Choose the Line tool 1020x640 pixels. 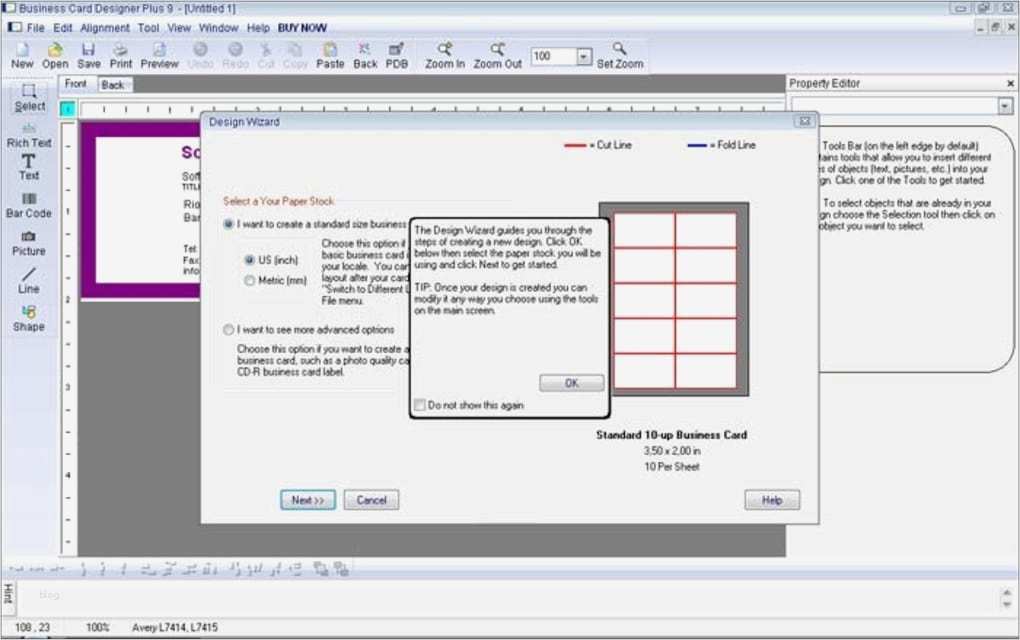coord(29,281)
